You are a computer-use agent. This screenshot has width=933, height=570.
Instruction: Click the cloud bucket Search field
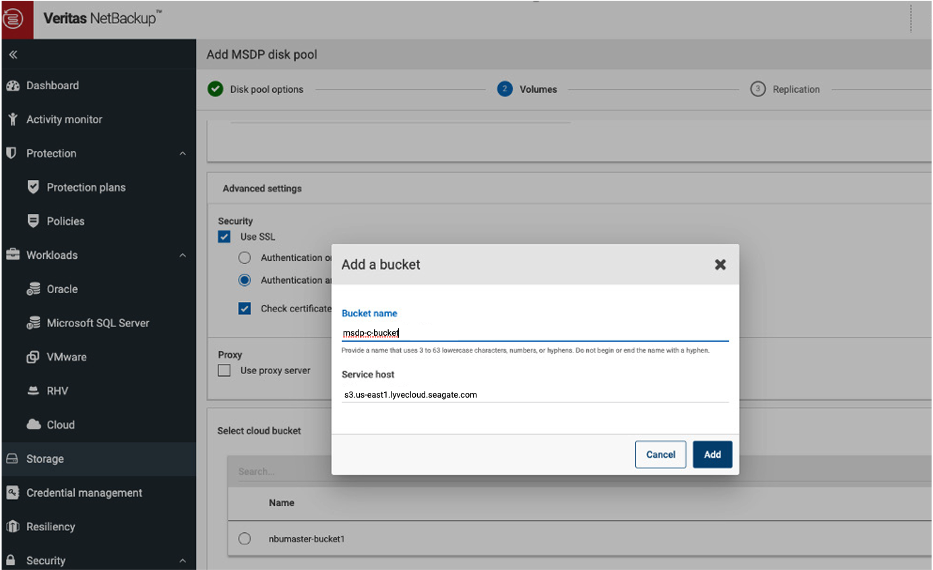tap(577, 471)
